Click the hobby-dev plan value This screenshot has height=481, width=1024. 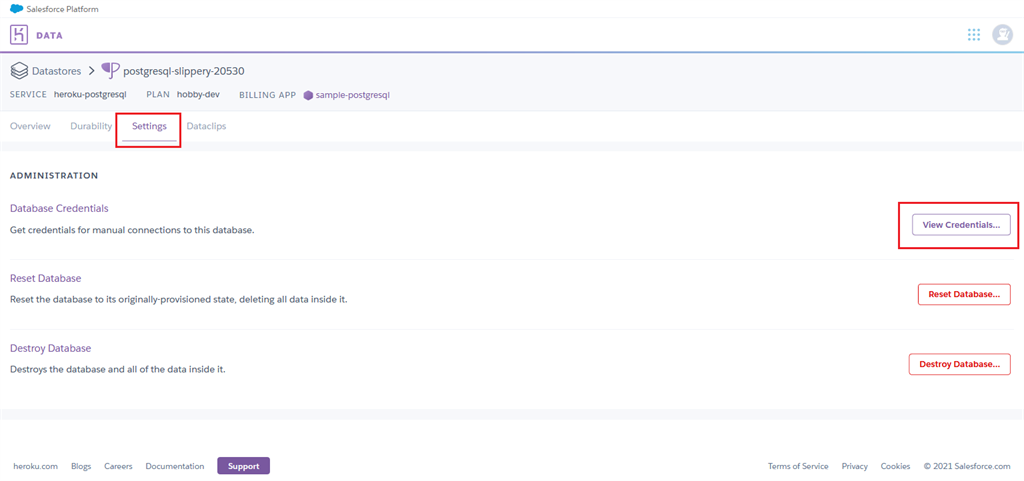pos(199,95)
